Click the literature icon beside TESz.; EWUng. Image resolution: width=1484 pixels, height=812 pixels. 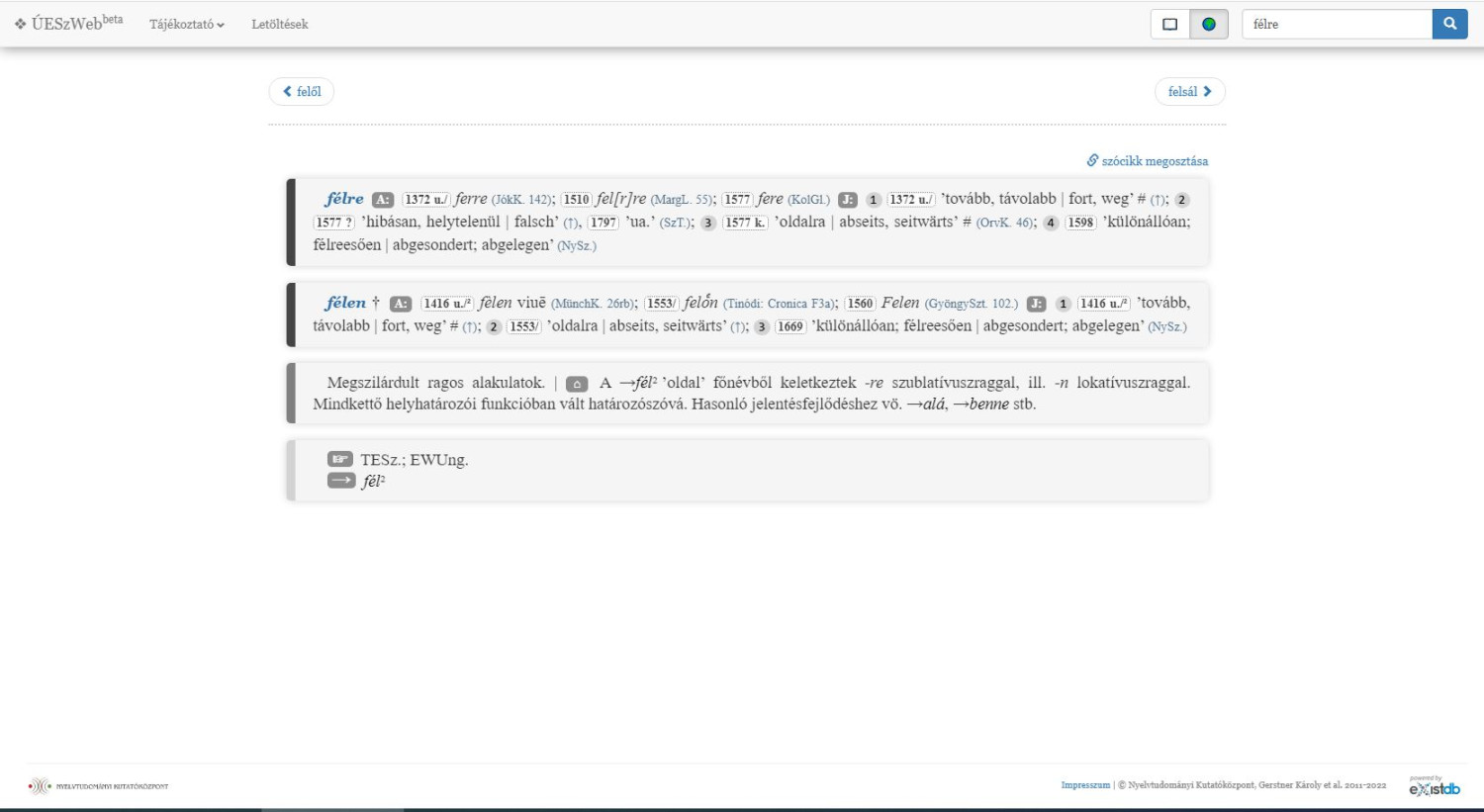(340, 459)
